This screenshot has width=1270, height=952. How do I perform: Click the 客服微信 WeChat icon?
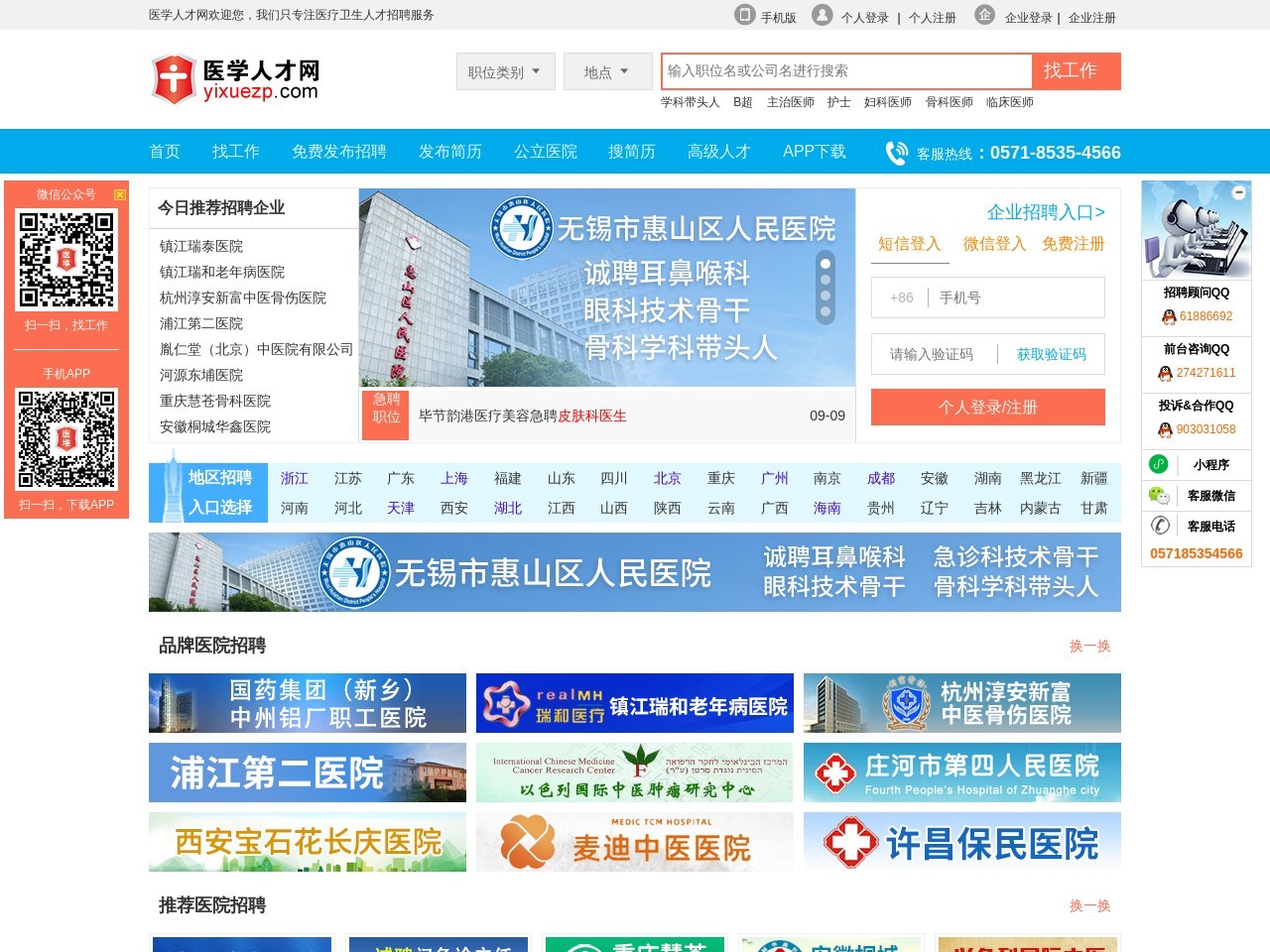1159,495
